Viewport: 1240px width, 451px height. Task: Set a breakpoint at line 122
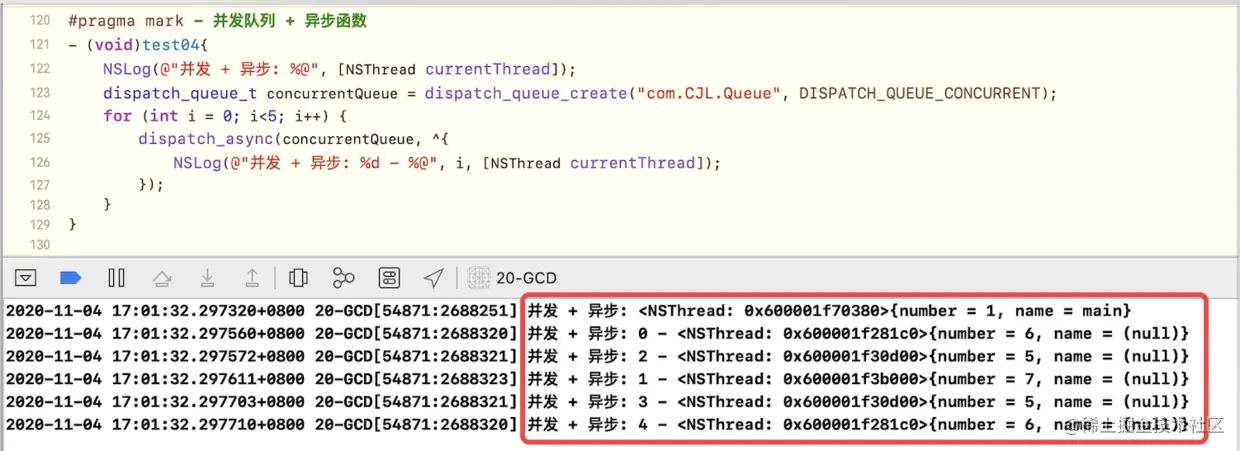[x=39, y=68]
